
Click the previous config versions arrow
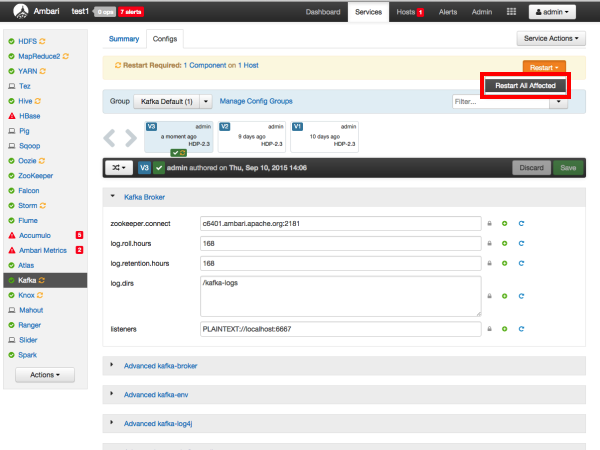tap(109, 138)
